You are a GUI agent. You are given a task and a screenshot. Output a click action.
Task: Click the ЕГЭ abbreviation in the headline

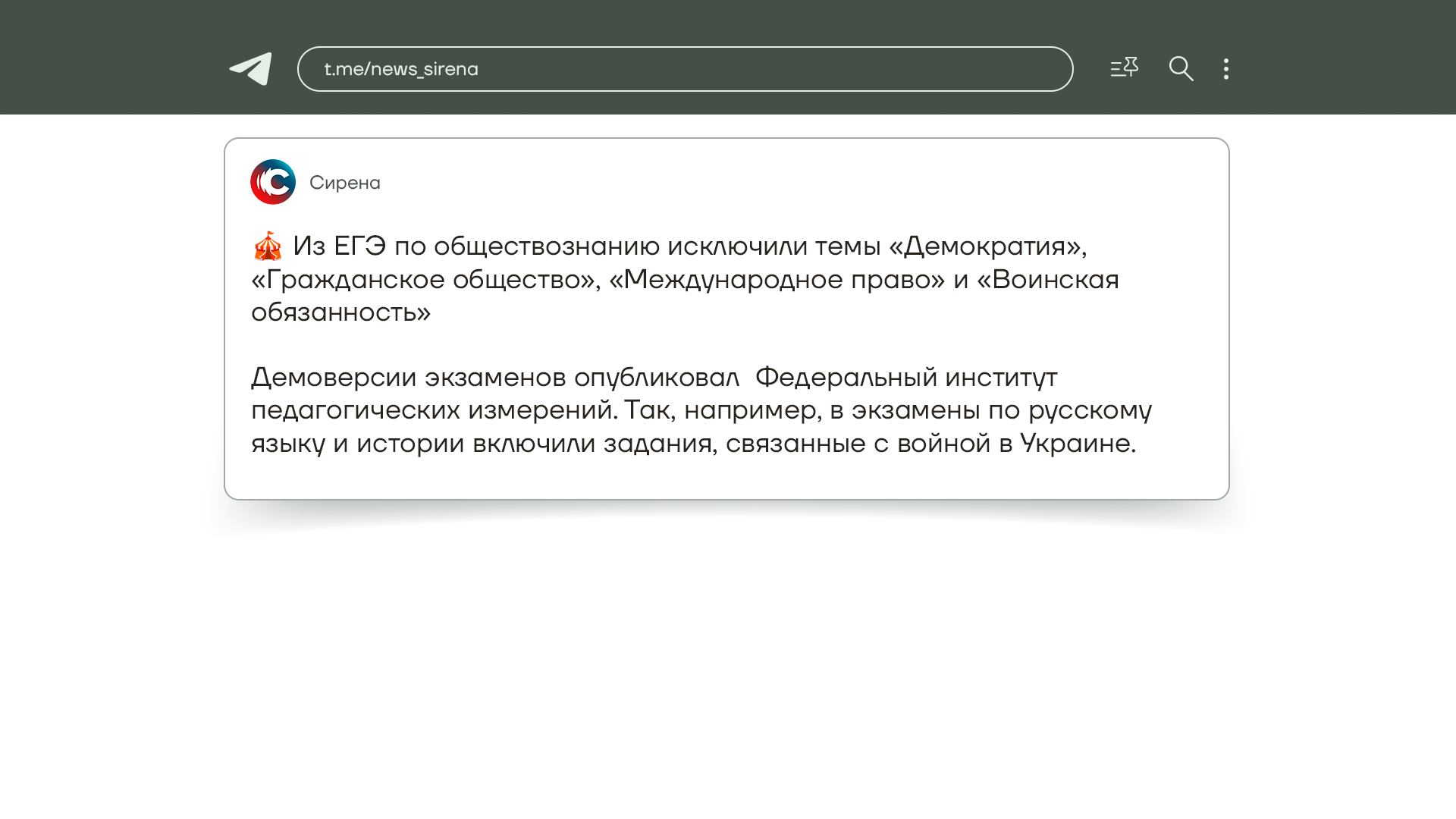click(x=359, y=246)
